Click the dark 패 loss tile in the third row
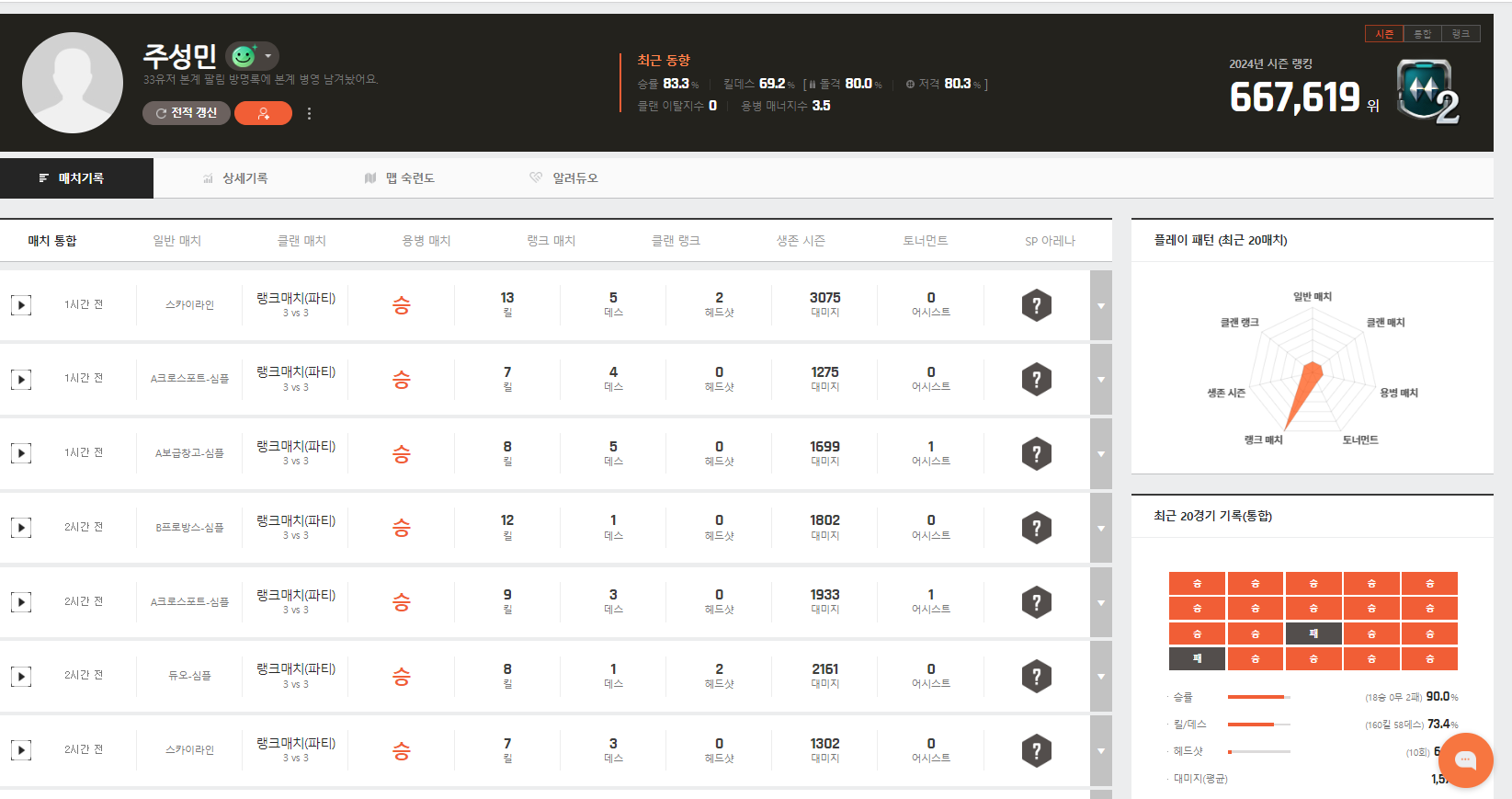The width and height of the screenshot is (1512, 799). pyautogui.click(x=1313, y=633)
